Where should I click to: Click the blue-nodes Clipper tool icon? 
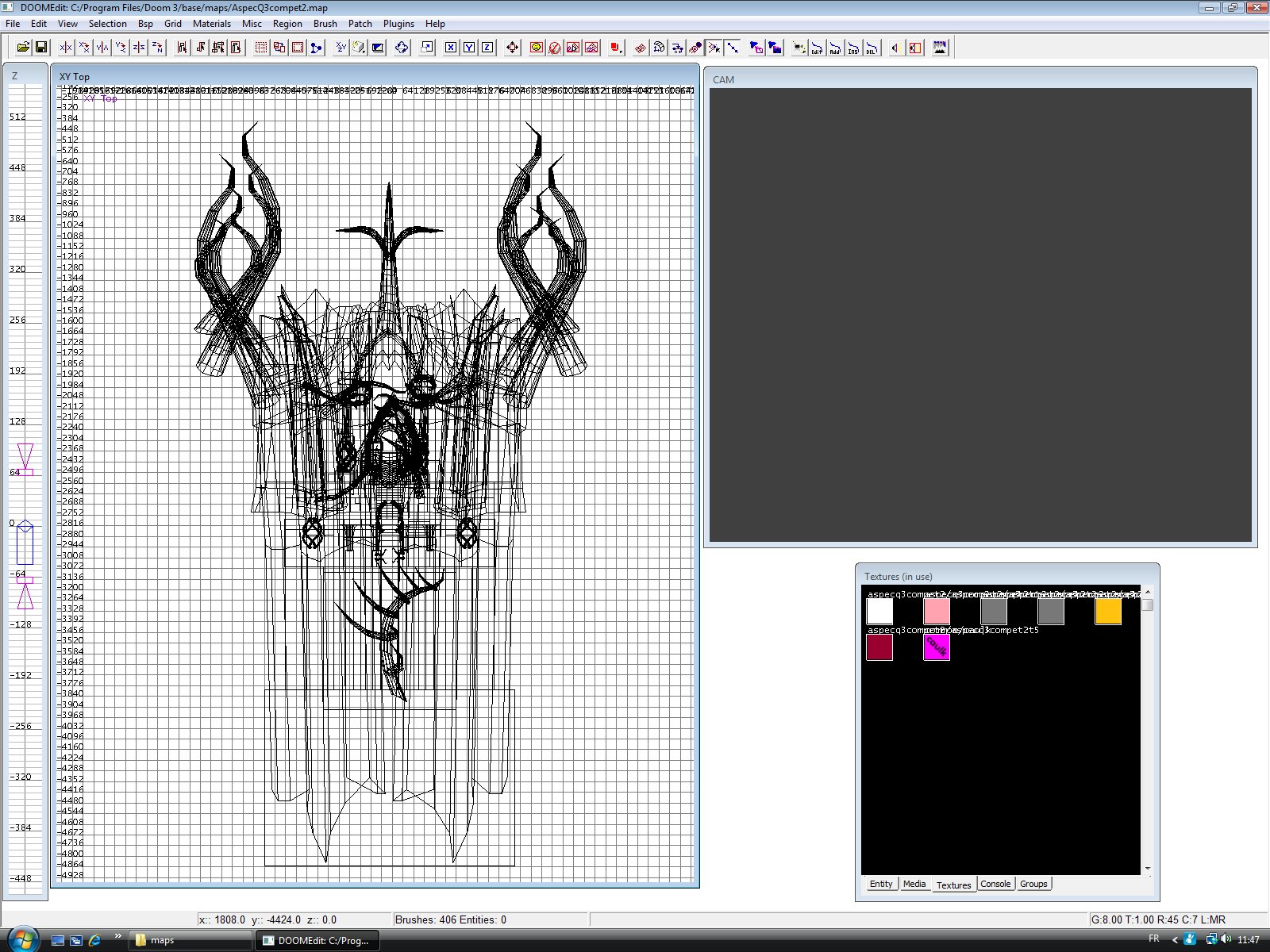pos(316,48)
